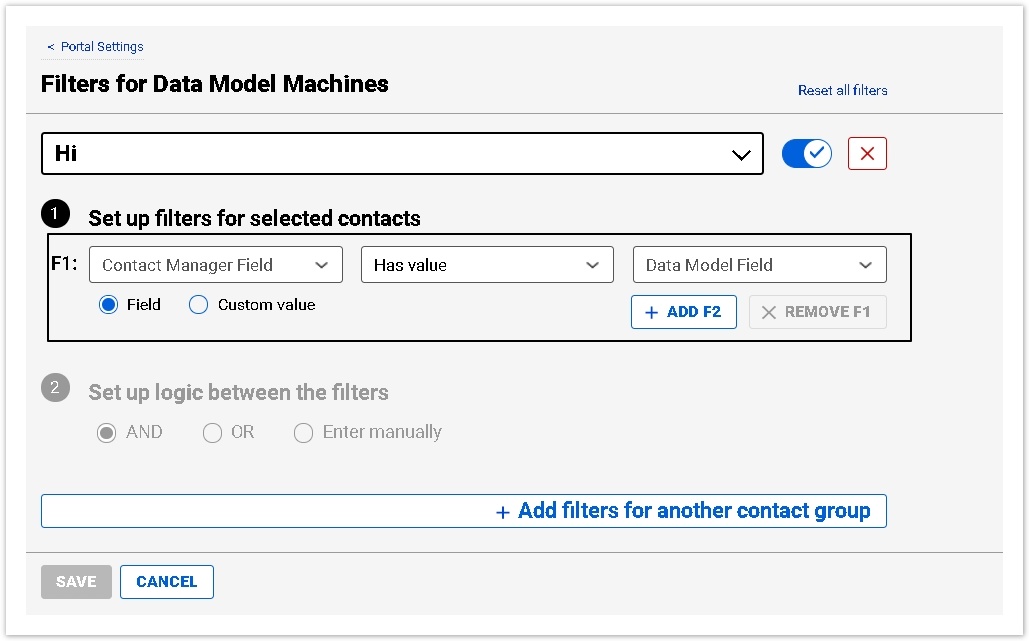Click the REMOVE F1 button

(x=817, y=312)
